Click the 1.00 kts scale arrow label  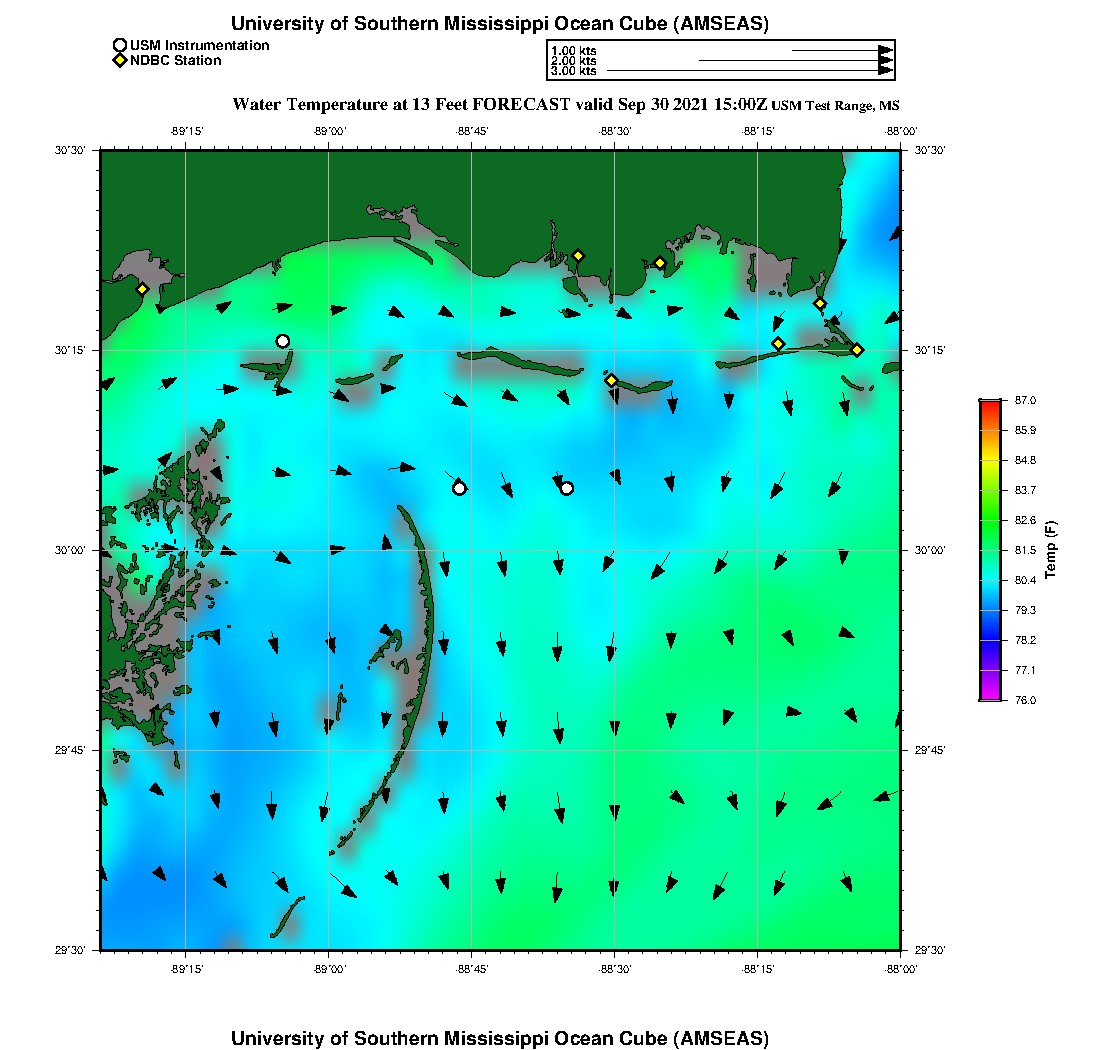(x=574, y=50)
